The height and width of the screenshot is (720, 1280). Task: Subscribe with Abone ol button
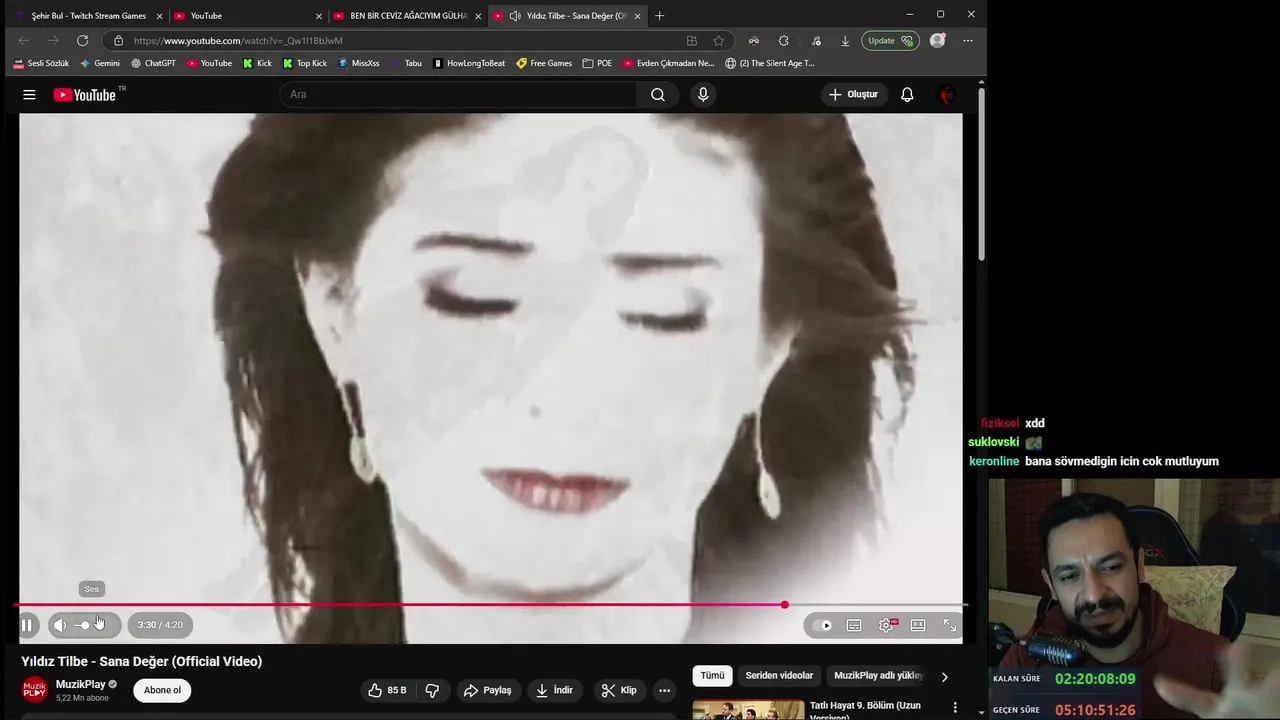pyautogui.click(x=162, y=690)
